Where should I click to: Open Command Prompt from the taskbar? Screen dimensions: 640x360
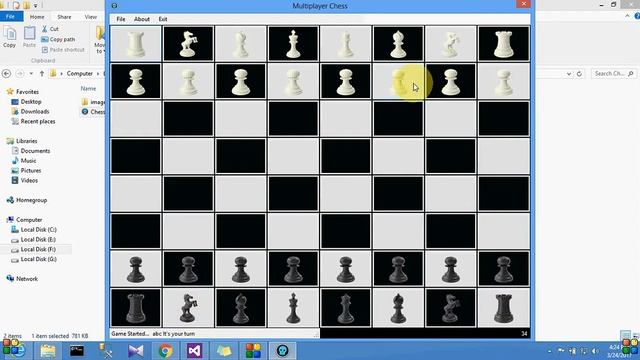tap(77, 351)
